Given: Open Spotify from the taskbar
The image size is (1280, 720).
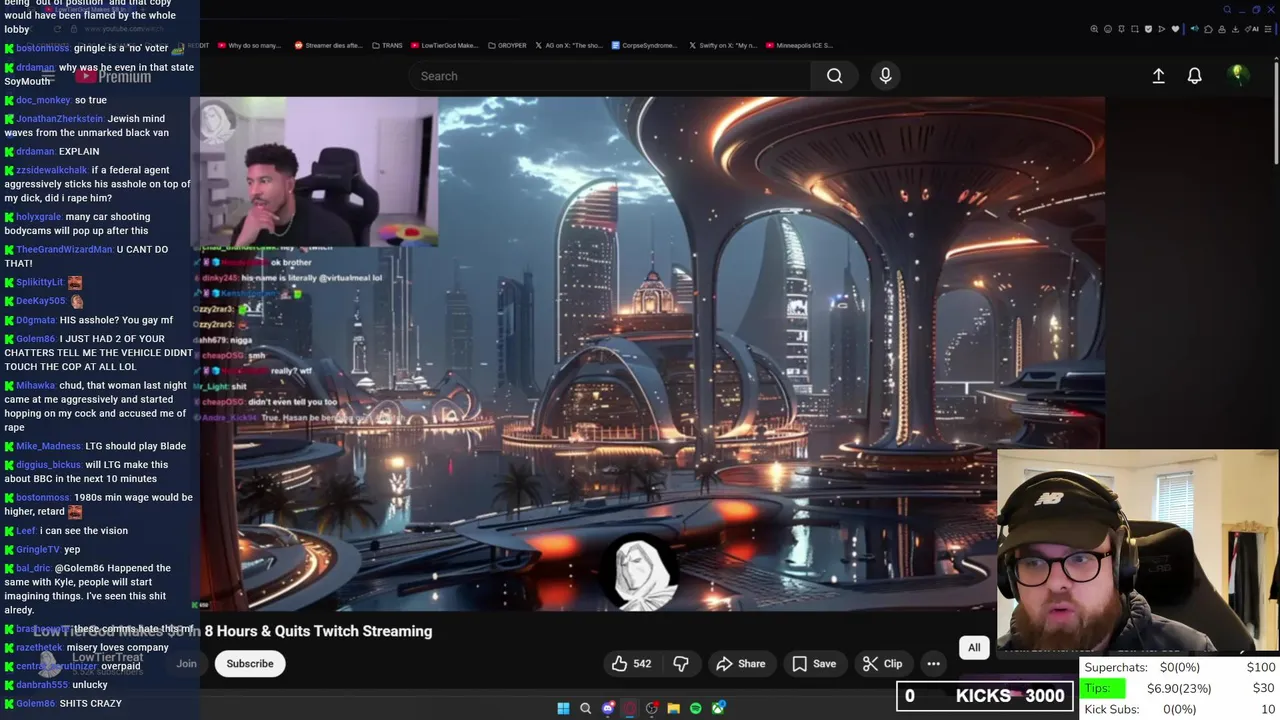Looking at the screenshot, I should click(696, 708).
